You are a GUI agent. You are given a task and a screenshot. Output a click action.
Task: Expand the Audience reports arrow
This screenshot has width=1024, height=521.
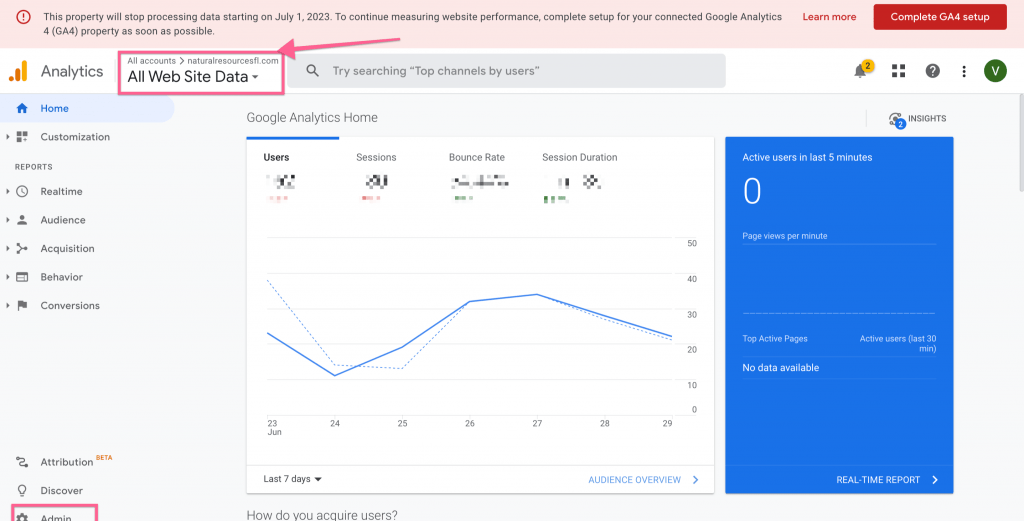pyautogui.click(x=7, y=220)
